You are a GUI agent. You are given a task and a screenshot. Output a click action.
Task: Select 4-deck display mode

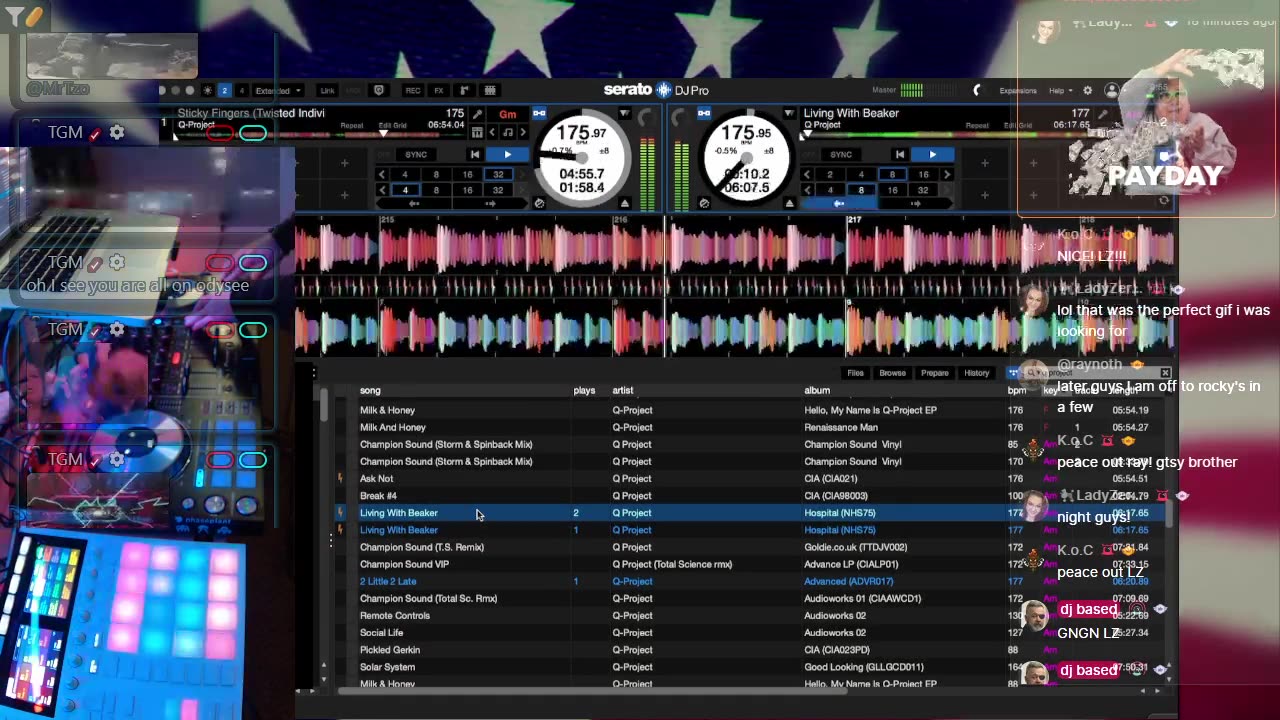[x=241, y=90]
